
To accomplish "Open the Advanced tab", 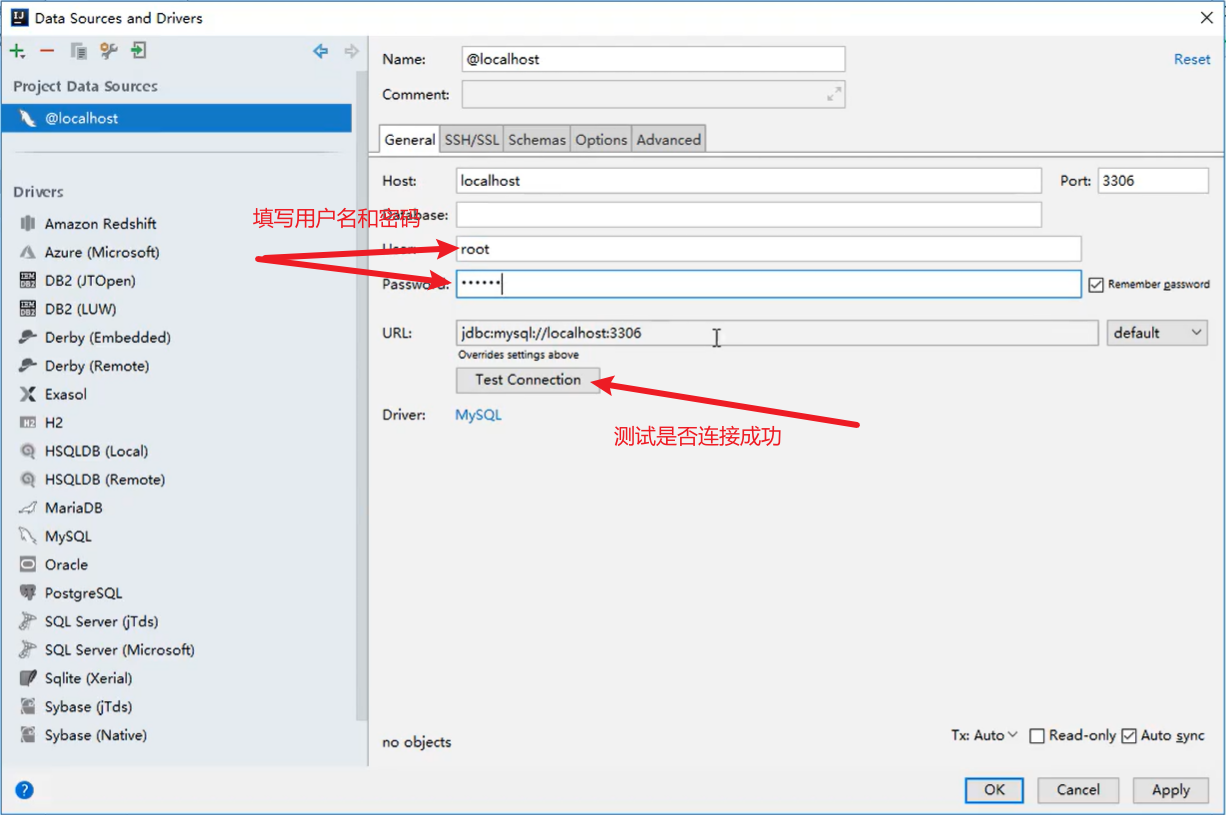I will pyautogui.click(x=669, y=140).
